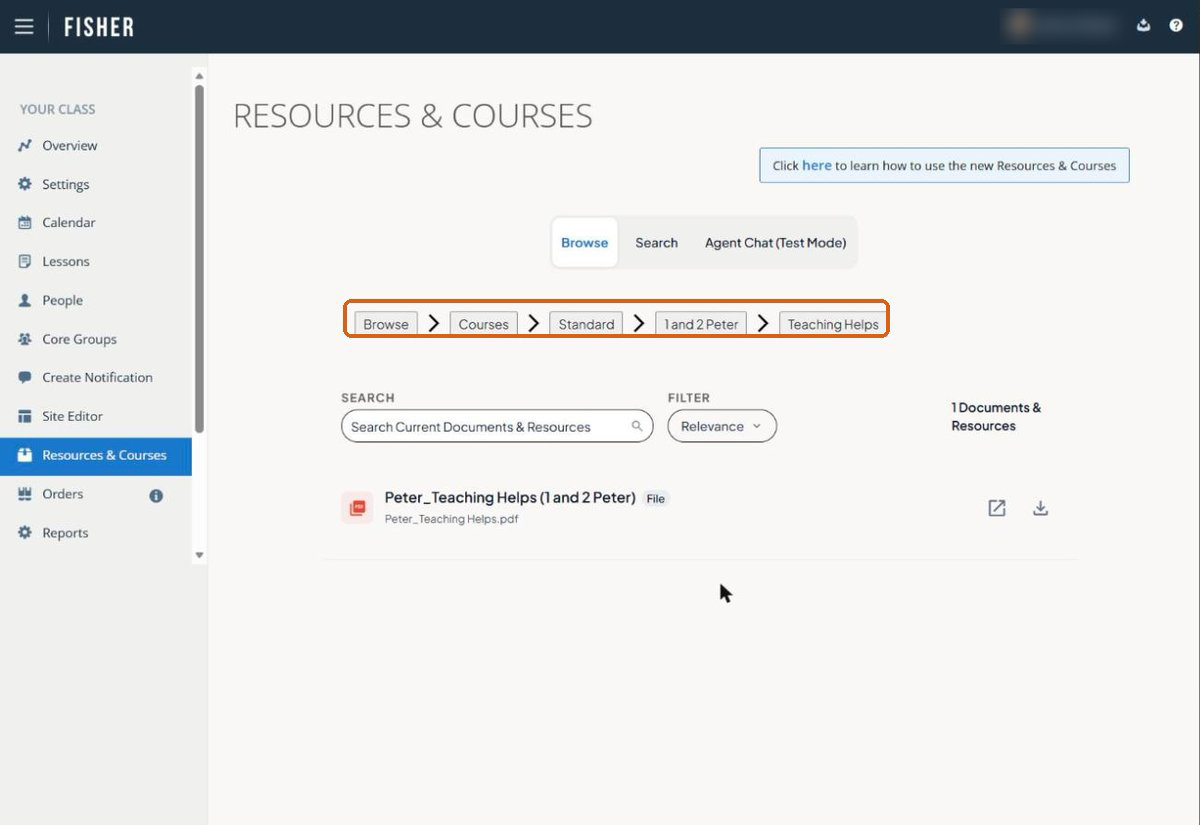
Task: Click the sidebar scroll up arrow
Action: 199,76
